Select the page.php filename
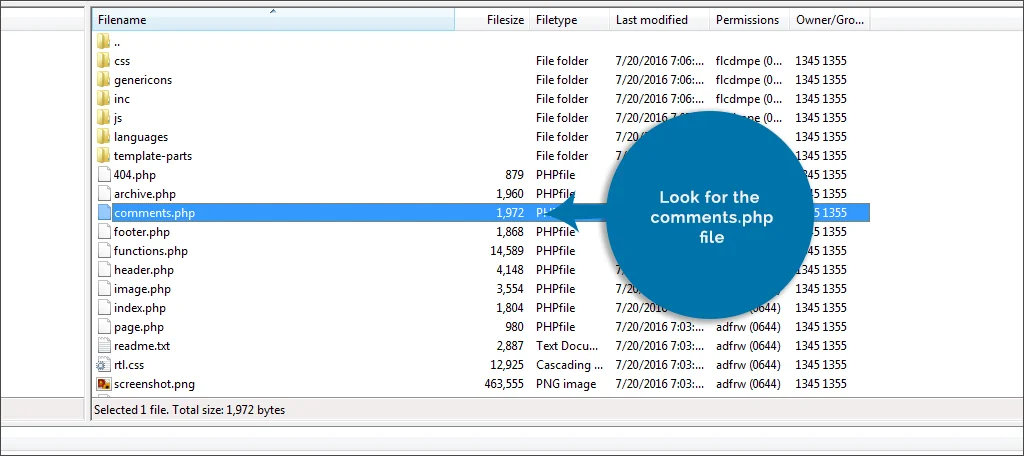The height and width of the screenshot is (456, 1024). click(138, 326)
